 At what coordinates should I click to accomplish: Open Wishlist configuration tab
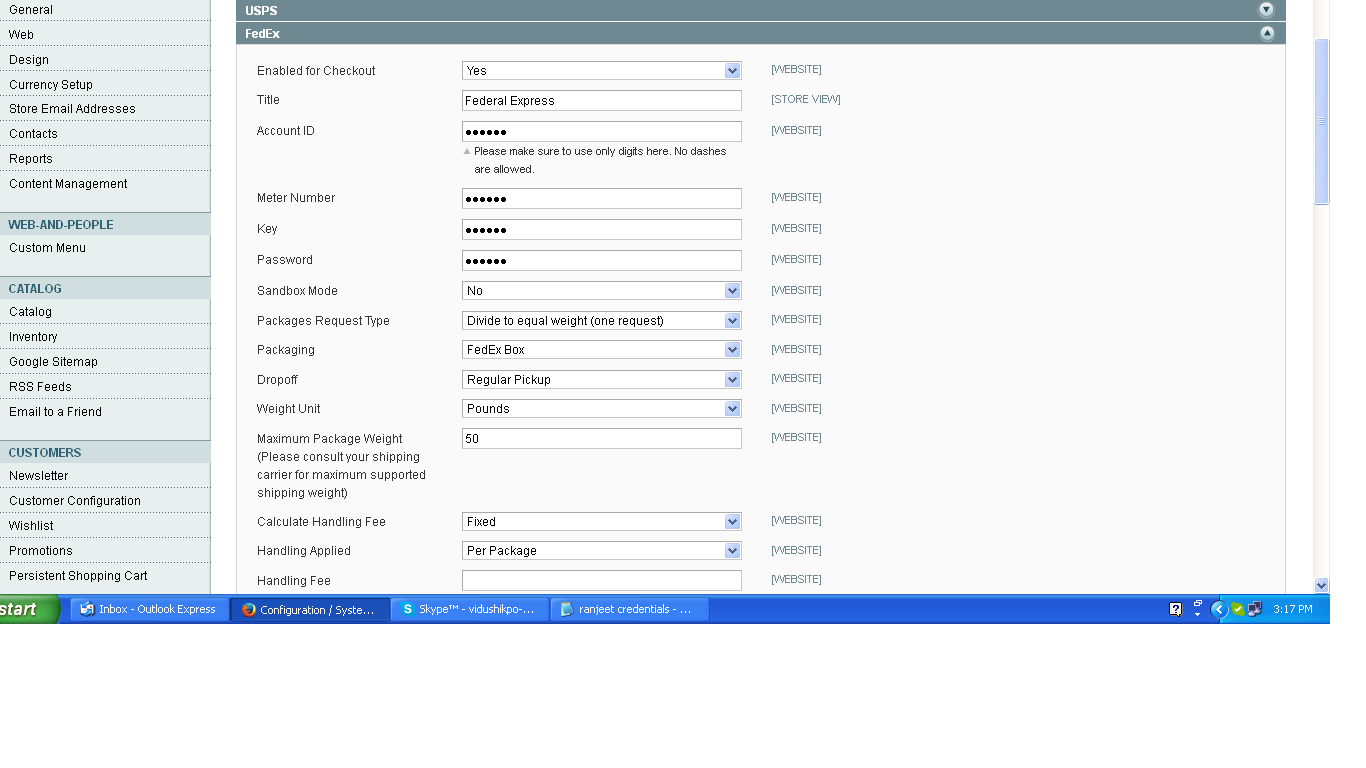coord(105,525)
